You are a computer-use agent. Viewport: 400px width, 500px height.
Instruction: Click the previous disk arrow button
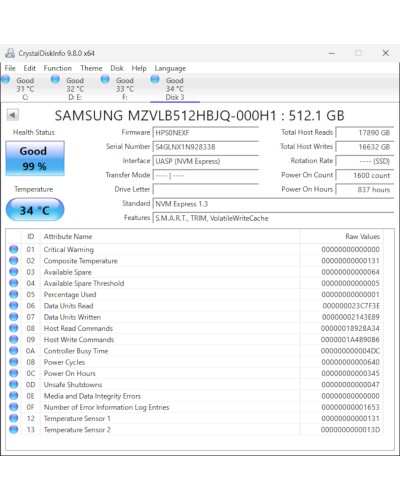[x=12, y=115]
